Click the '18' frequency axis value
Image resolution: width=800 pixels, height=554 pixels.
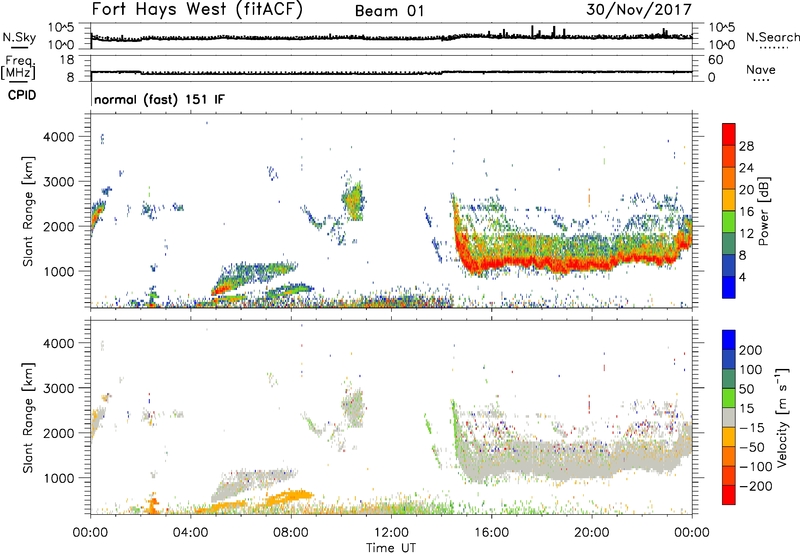67,60
